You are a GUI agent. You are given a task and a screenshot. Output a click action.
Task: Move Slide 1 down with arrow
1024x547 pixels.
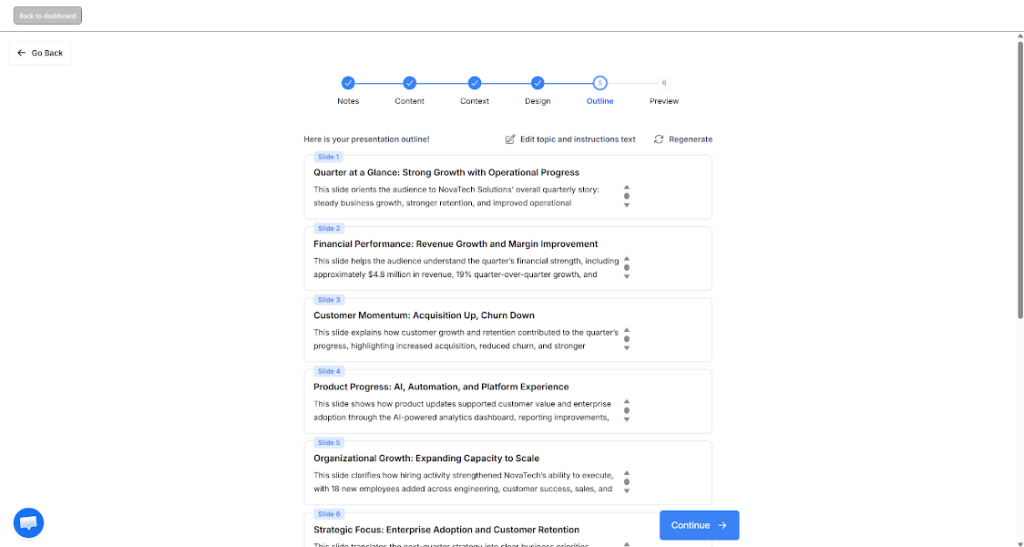(x=626, y=205)
